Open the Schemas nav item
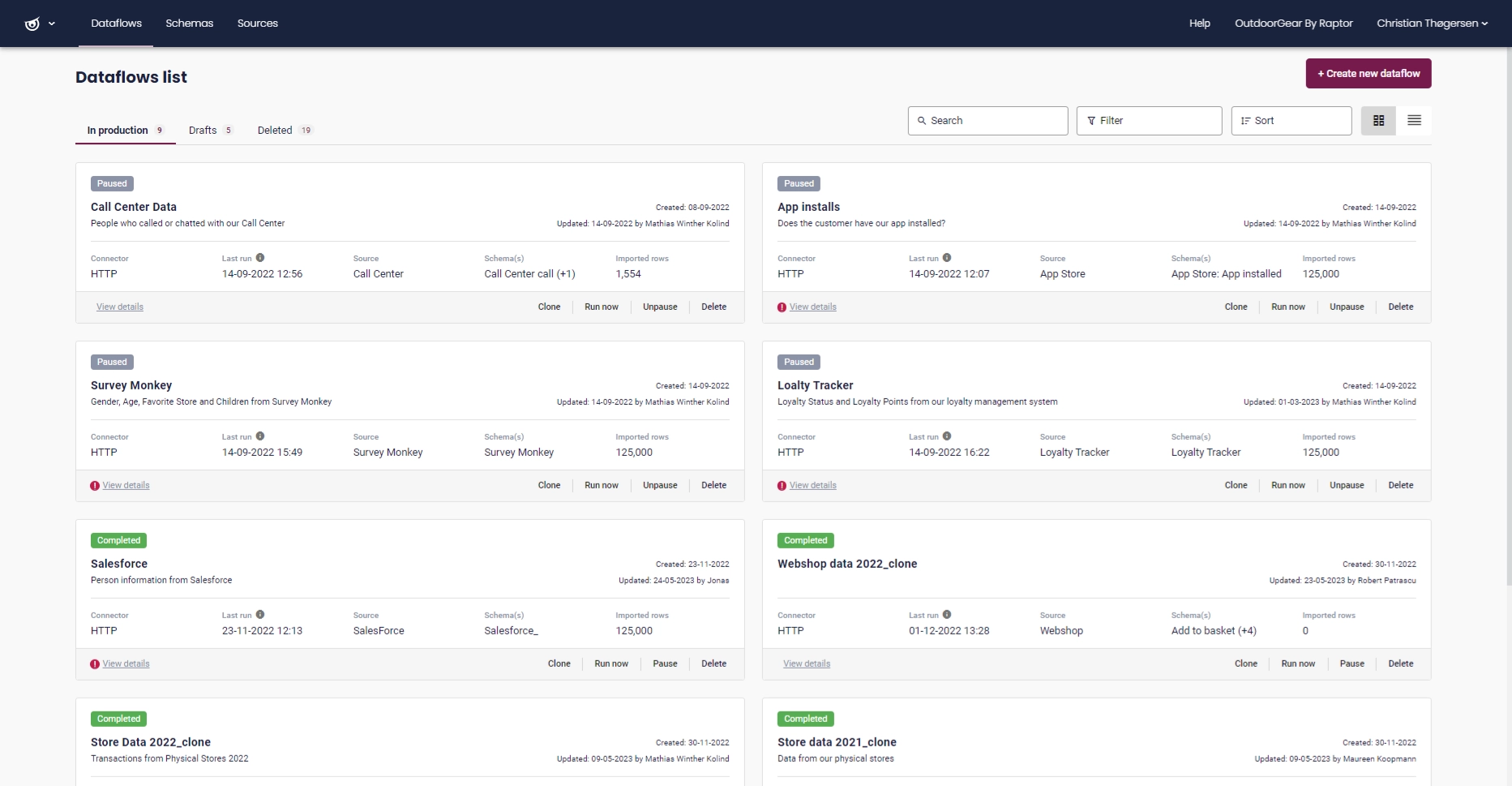Image resolution: width=1512 pixels, height=786 pixels. pos(189,24)
